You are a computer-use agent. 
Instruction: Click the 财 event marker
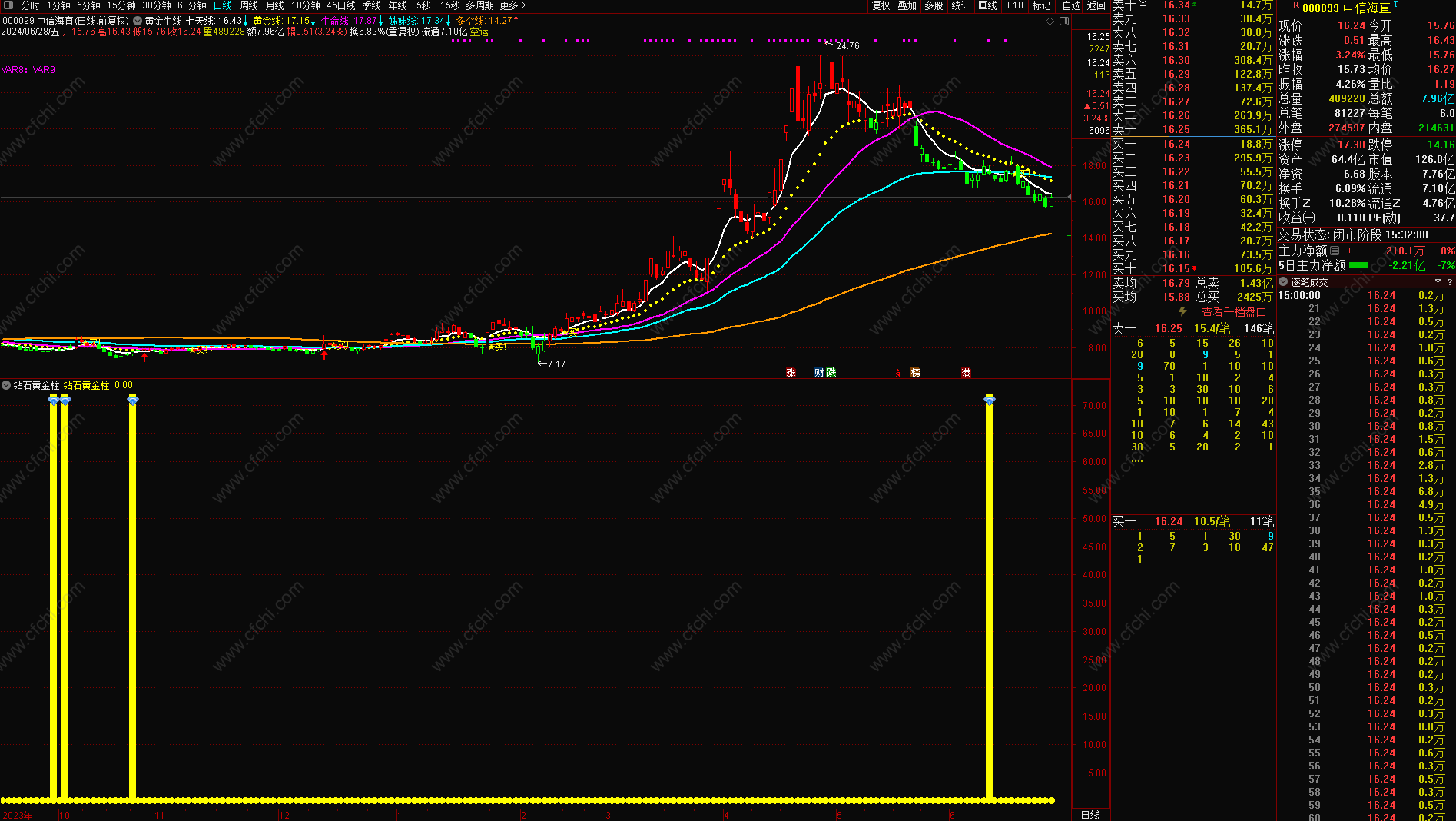coord(819,373)
